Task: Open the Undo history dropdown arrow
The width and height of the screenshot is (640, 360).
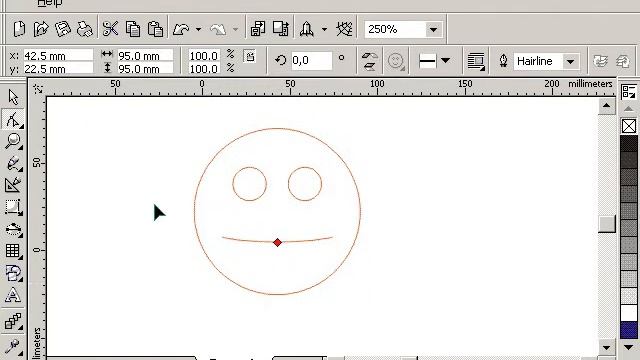Action: [198, 29]
